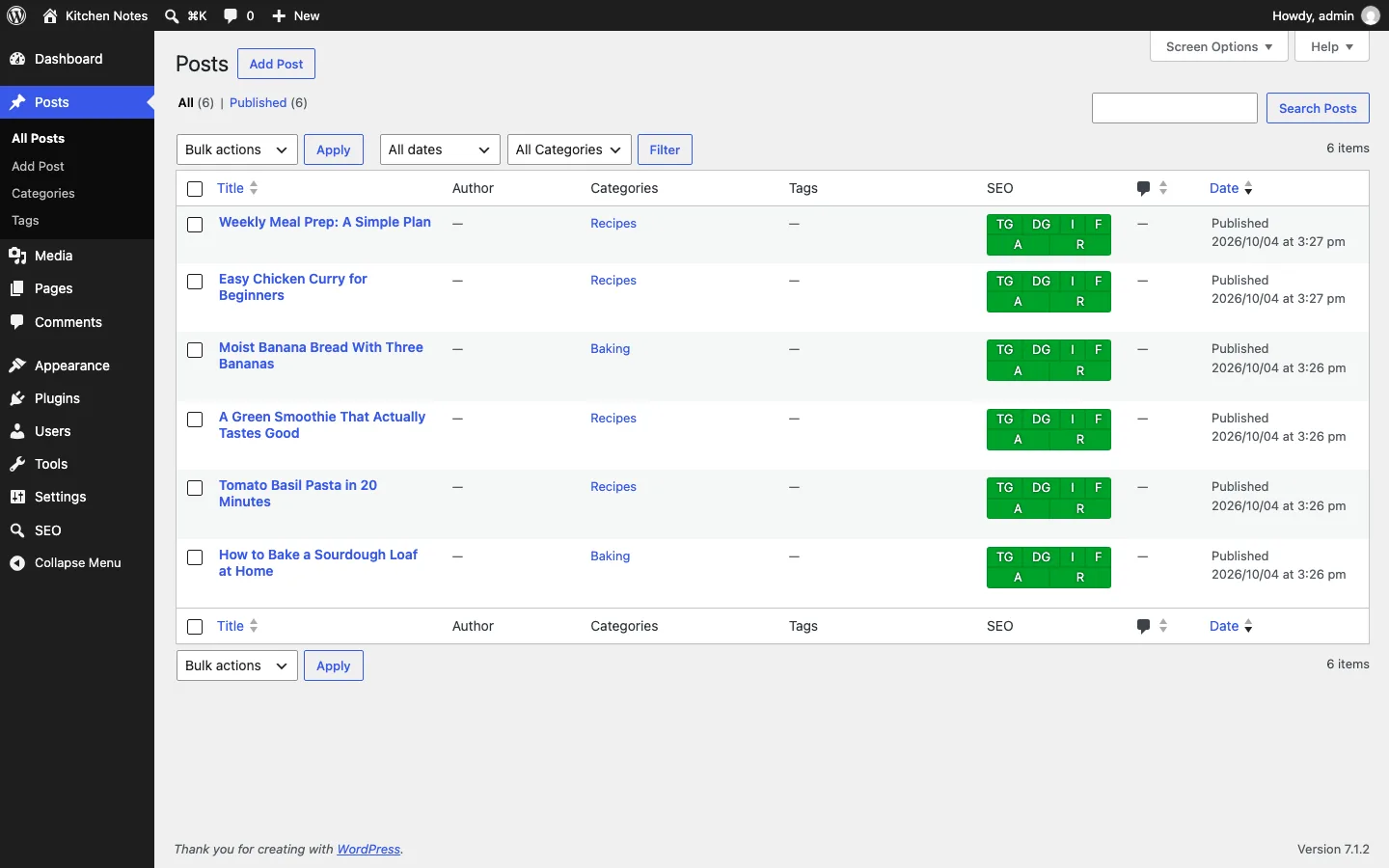
Task: Open the admin user avatar
Action: point(1371,15)
